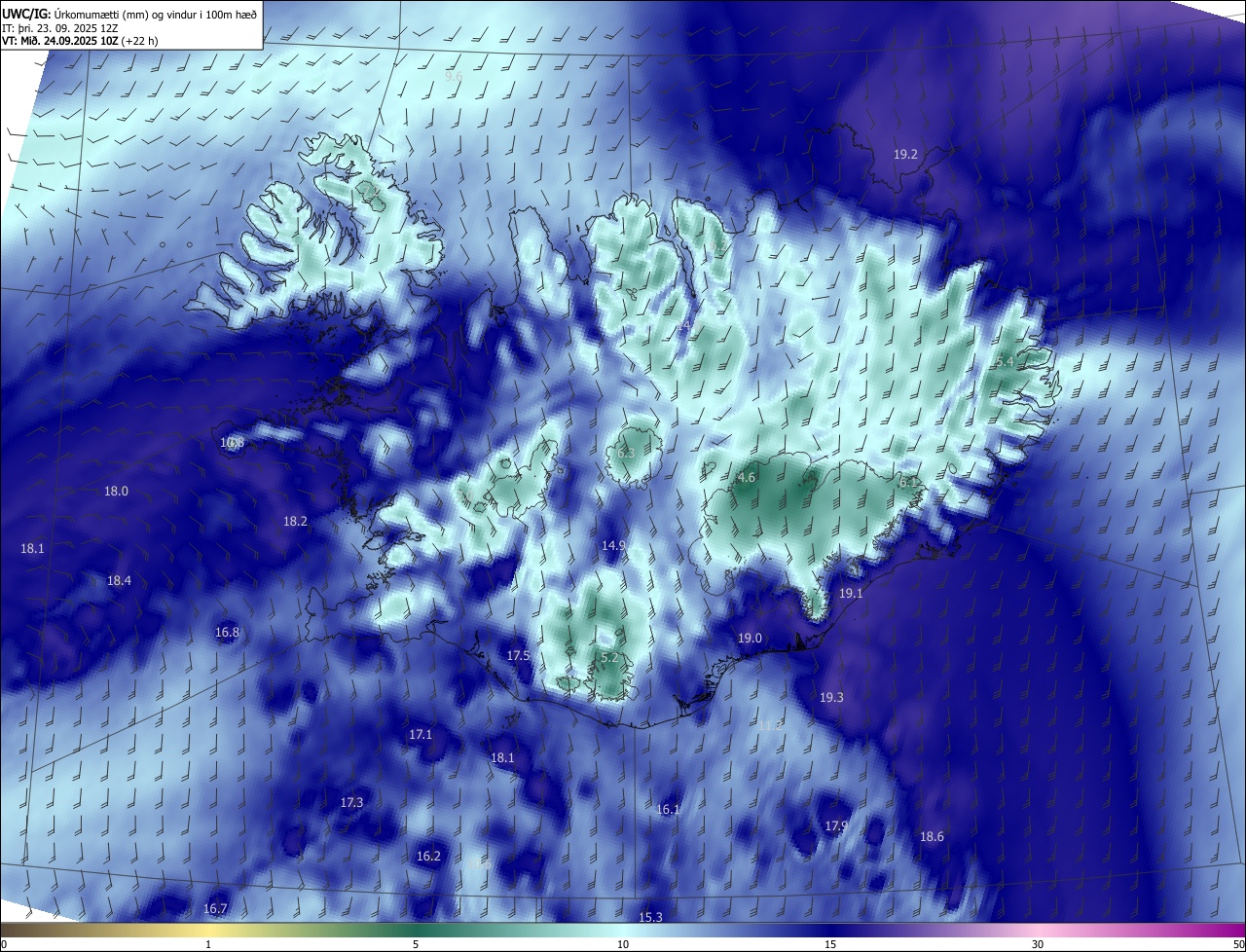
Task: Click the 10.8 value label on the map
Action: point(232,442)
